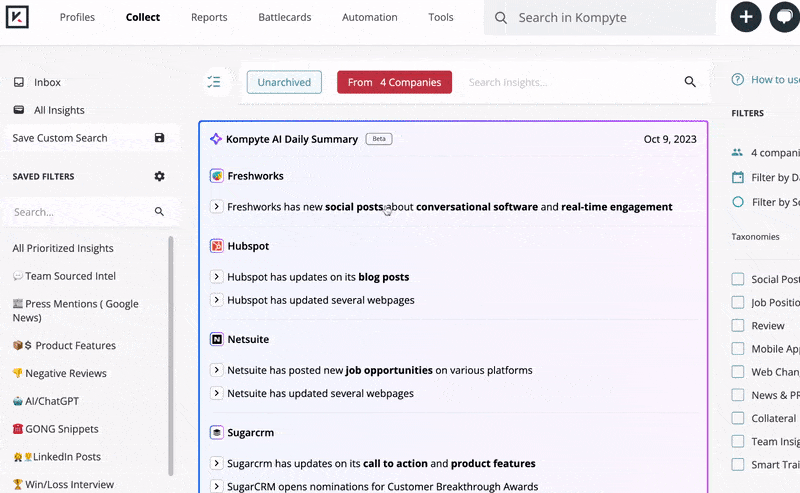Click Save Custom Search
Viewport: 800px width, 493px height.
60,138
